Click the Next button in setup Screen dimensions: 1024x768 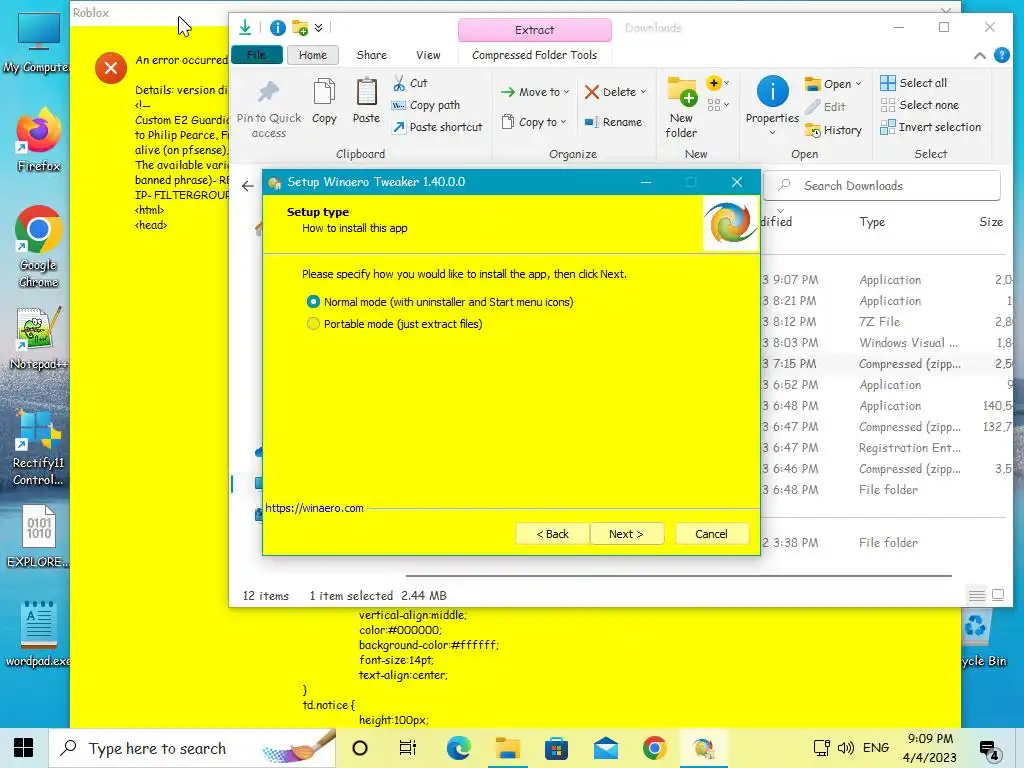626,534
